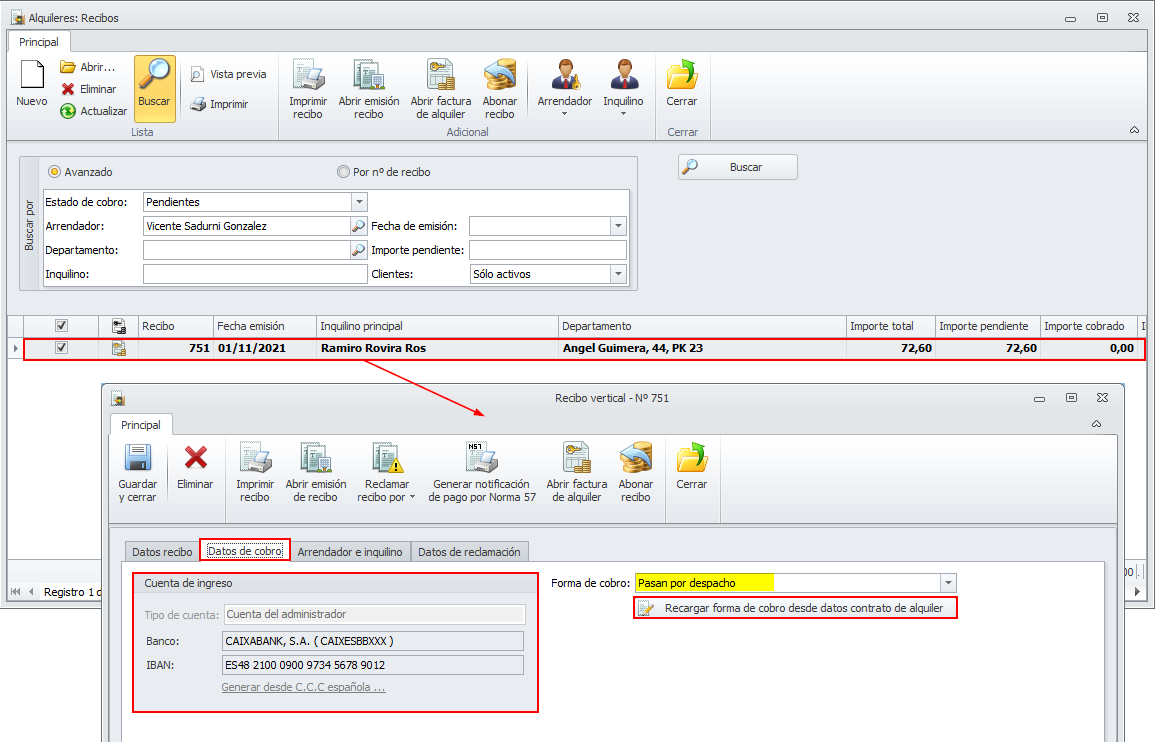Select the Por nº de recibo radio
The image size is (1156, 742).
click(343, 172)
